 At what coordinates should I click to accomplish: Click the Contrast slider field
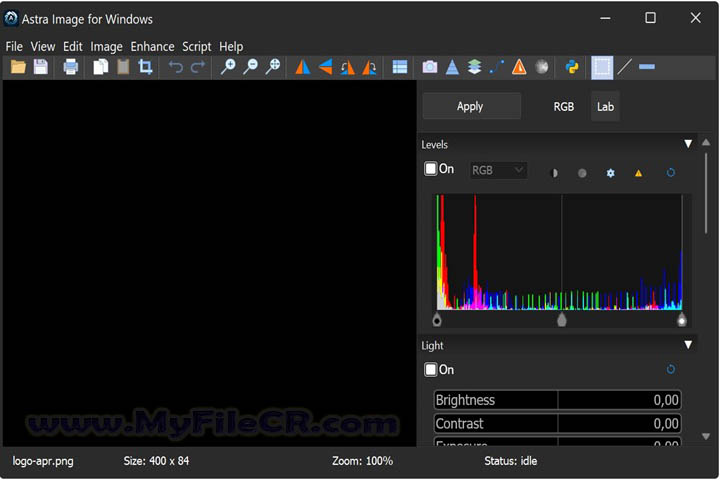click(x=557, y=424)
